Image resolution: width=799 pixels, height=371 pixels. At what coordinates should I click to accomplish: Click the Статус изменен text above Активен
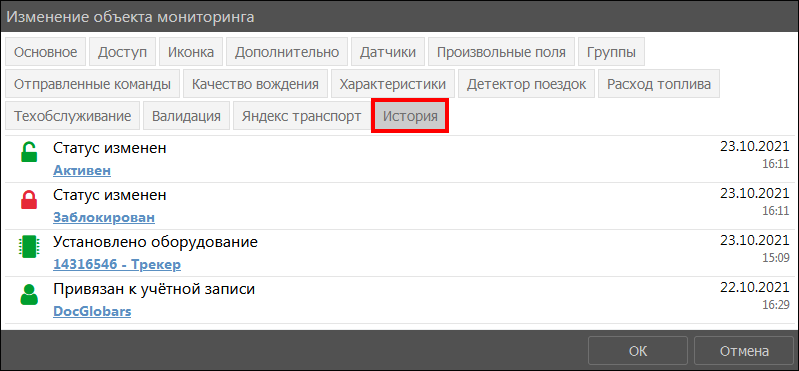[110, 148]
